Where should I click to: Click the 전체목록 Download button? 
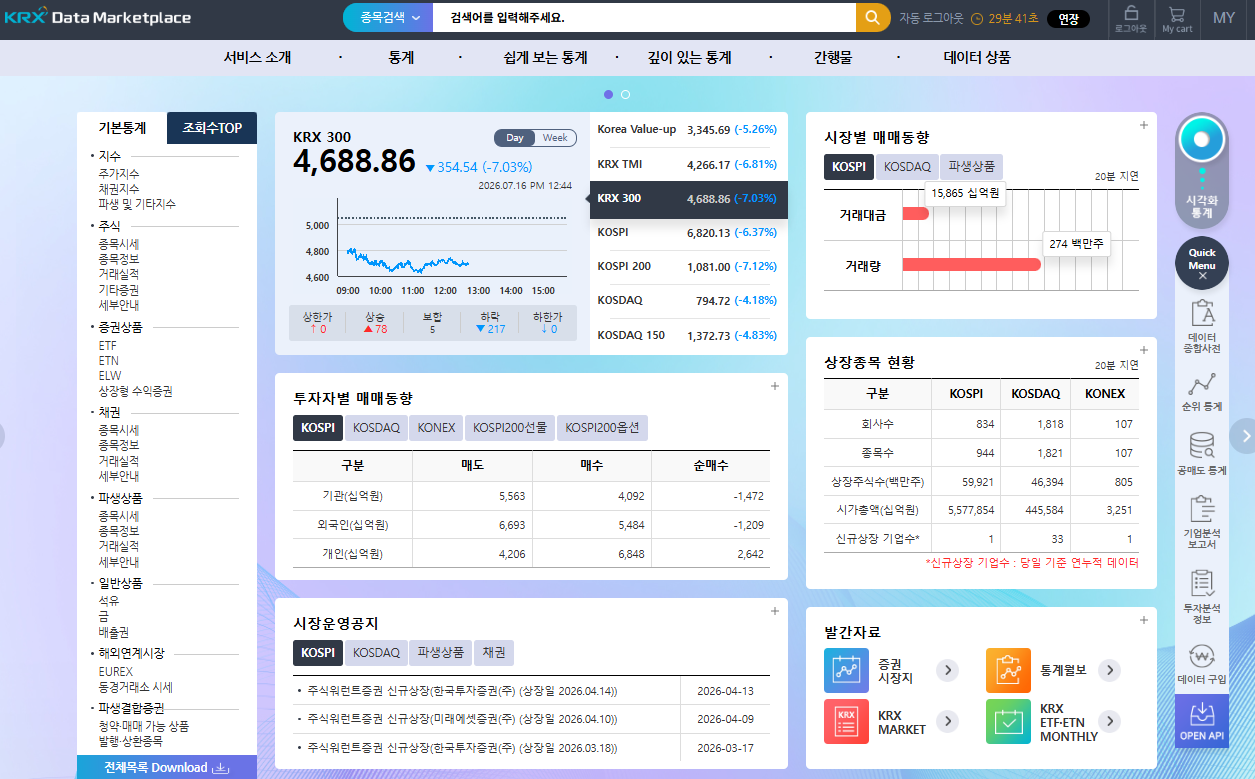pyautogui.click(x=167, y=767)
